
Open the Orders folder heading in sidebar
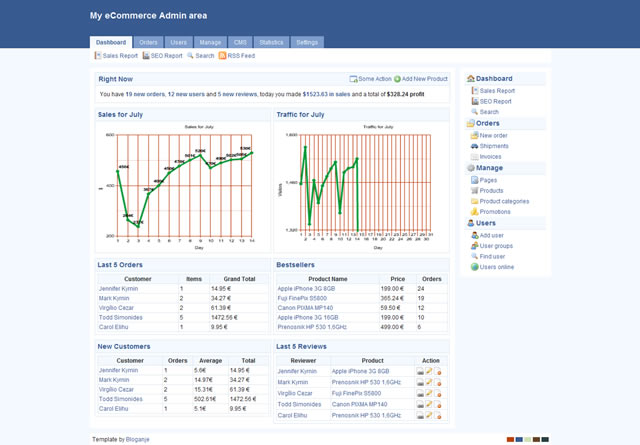tap(483, 123)
